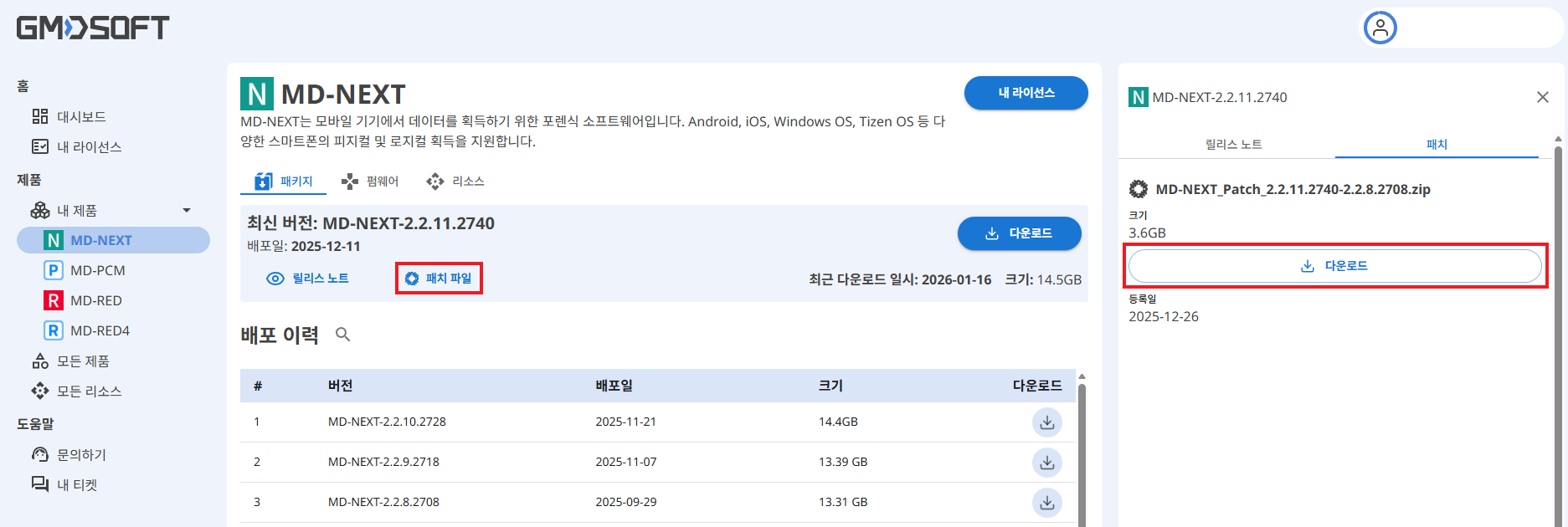Viewport: 1568px width, 527px height.
Task: Switch to the 리소스 tab
Action: pyautogui.click(x=455, y=181)
